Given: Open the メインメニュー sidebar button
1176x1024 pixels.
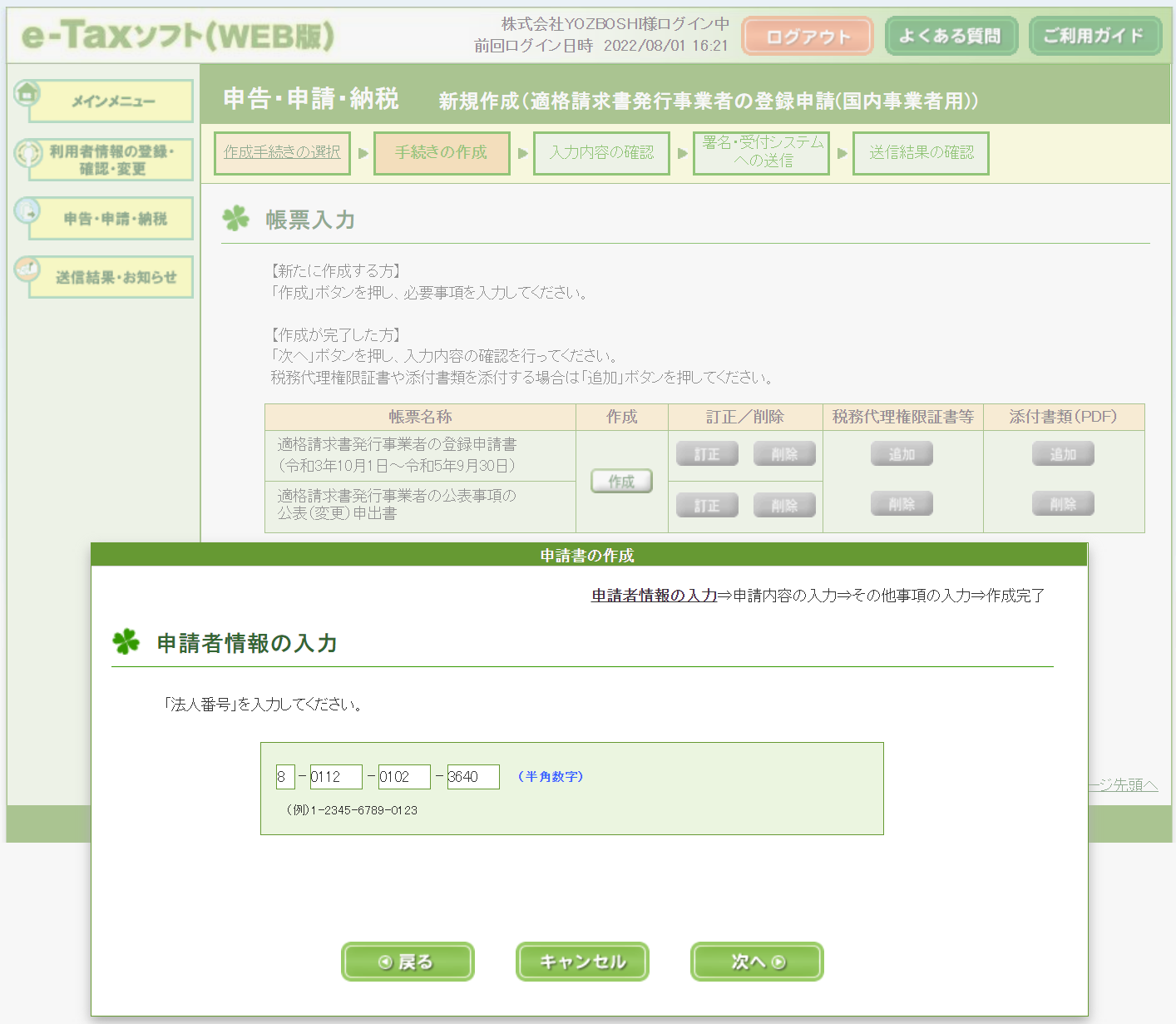Looking at the screenshot, I should pos(111,101).
